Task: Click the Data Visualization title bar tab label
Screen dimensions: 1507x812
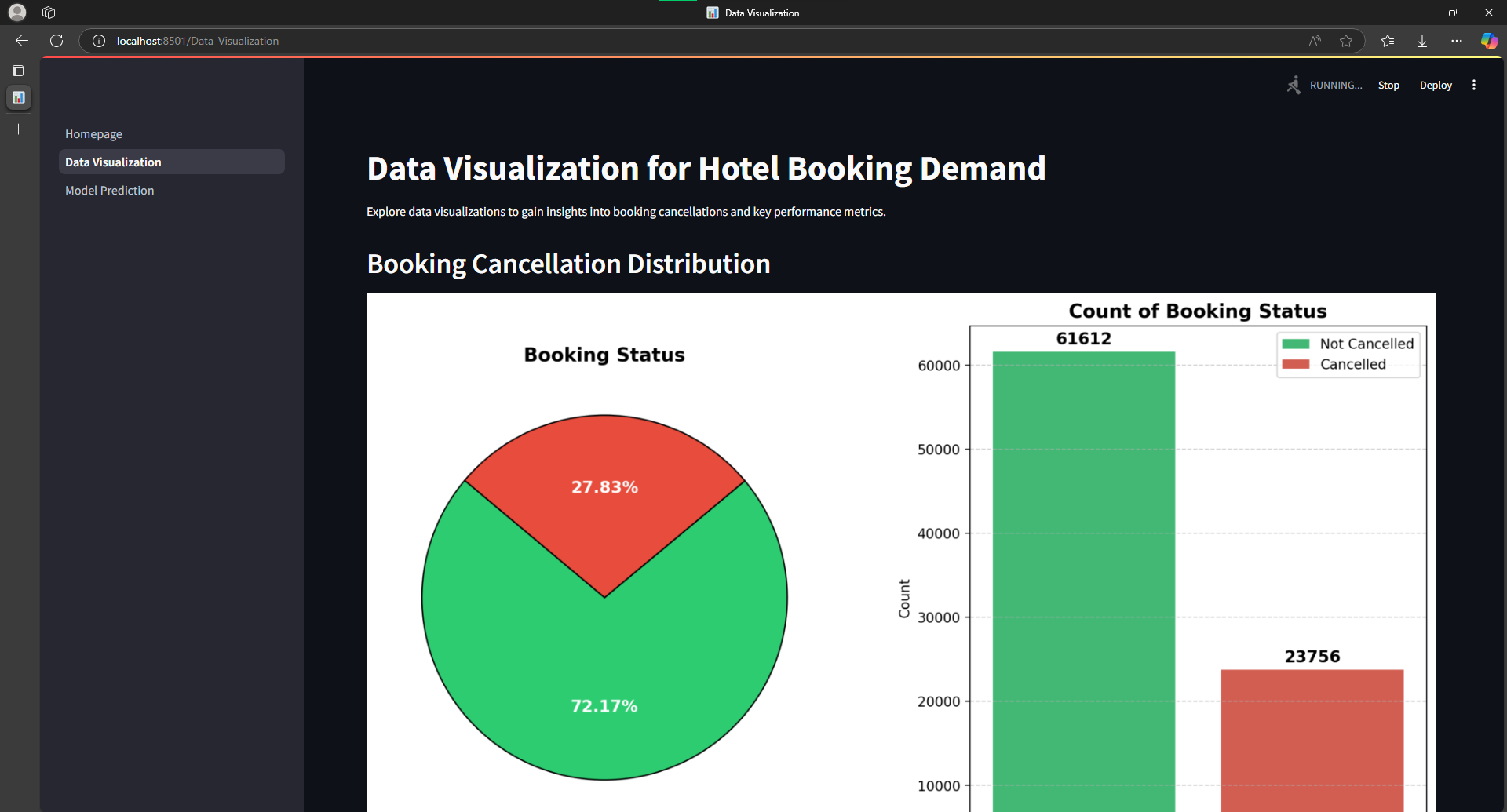Action: click(x=762, y=13)
